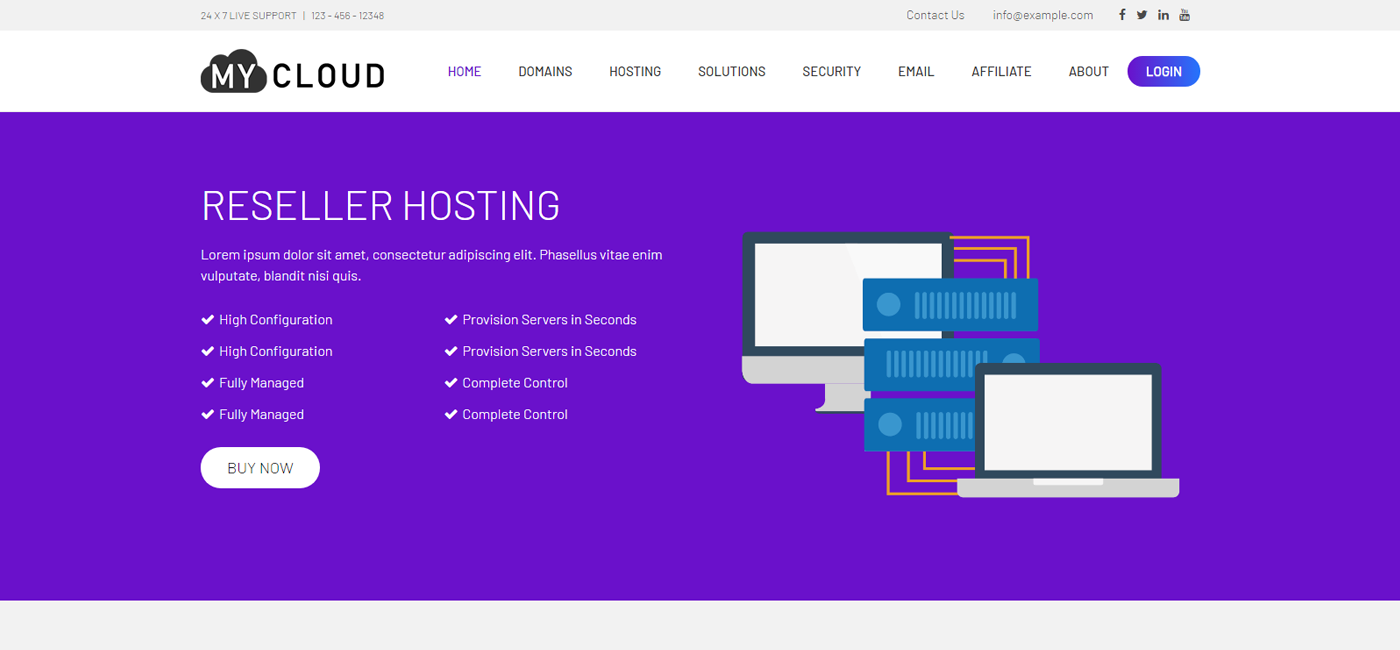1400x650 pixels.
Task: Open the Solutions menu
Action: point(731,72)
